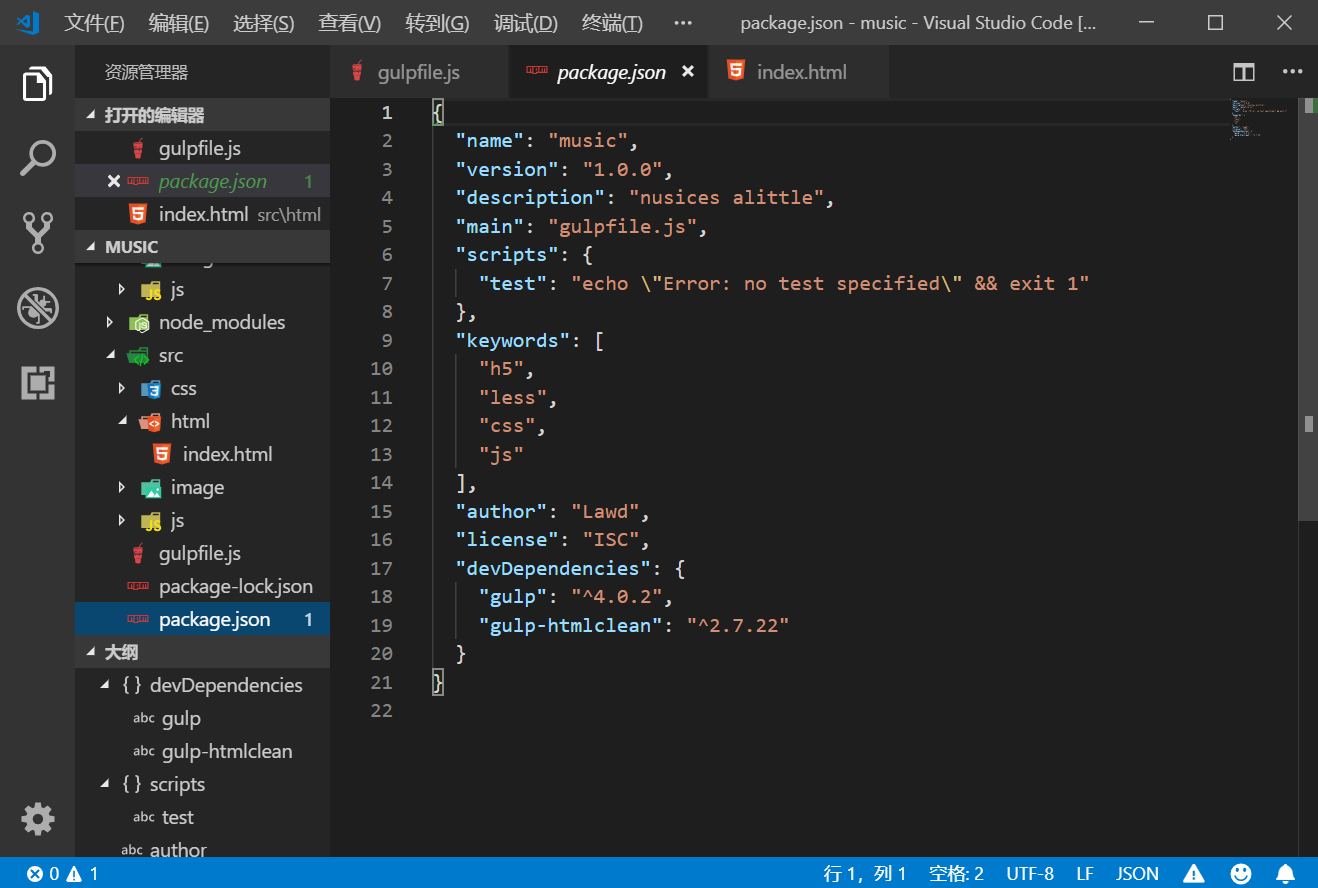
Task: Click the image folder icon
Action: click(x=151, y=487)
